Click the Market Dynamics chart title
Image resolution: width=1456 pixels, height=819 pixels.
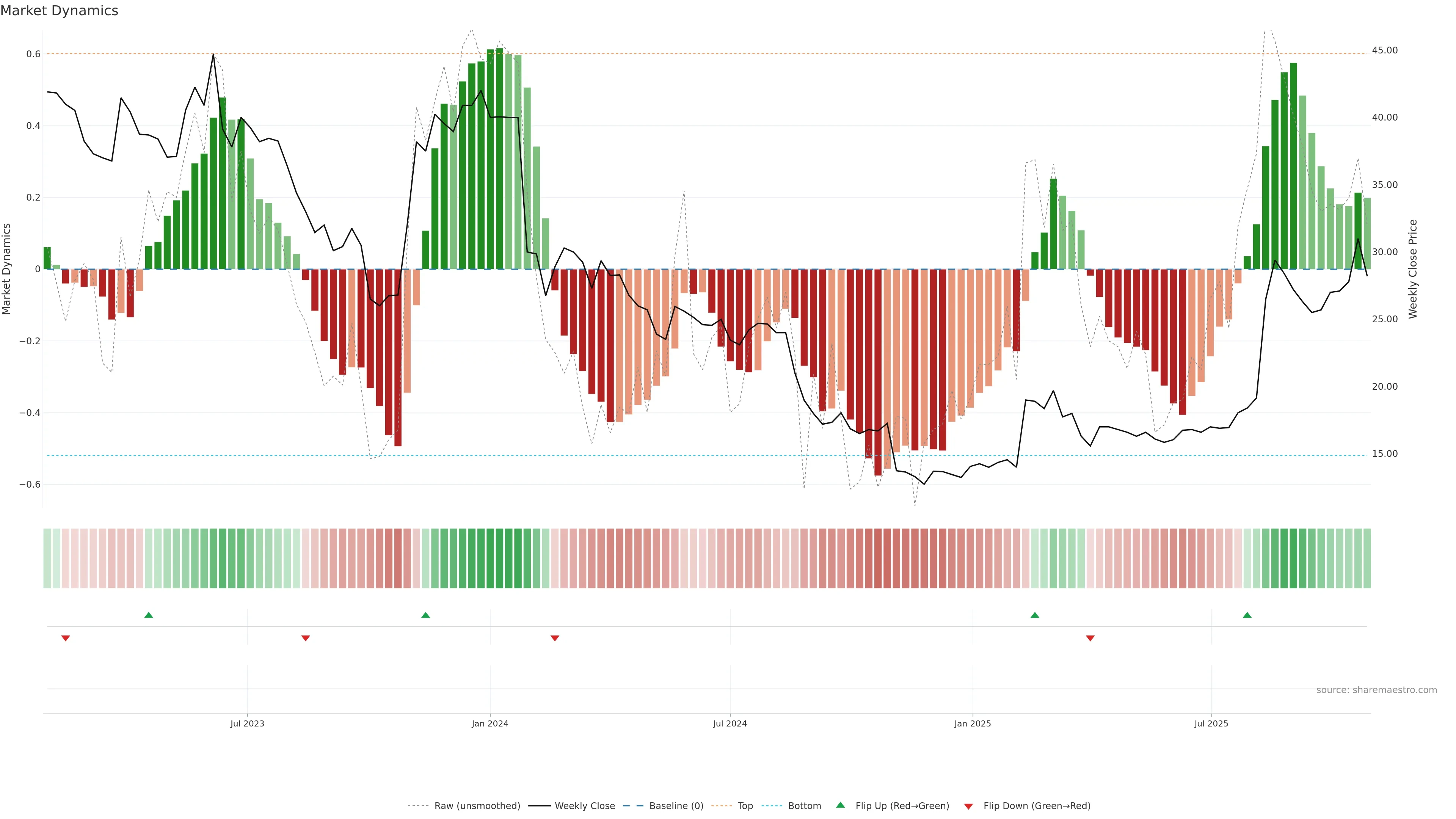60,11
